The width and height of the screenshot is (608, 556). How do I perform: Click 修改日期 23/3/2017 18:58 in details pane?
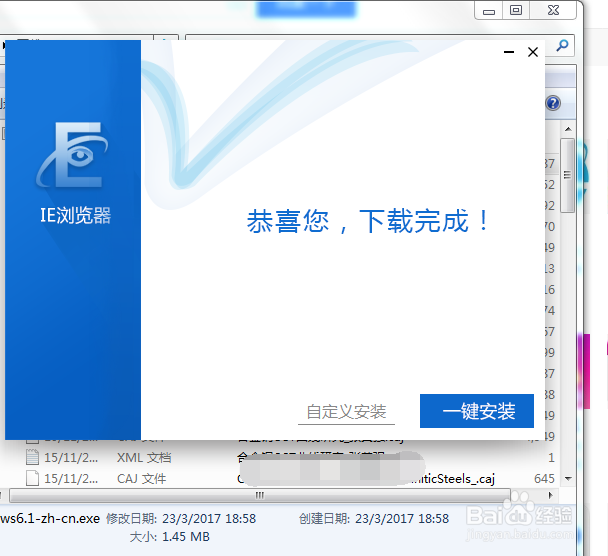tap(181, 519)
